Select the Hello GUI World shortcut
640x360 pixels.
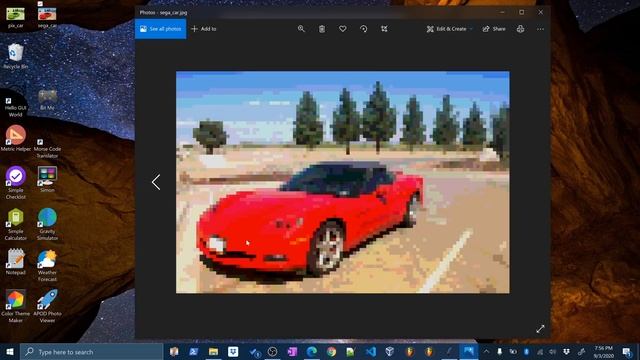16,107
